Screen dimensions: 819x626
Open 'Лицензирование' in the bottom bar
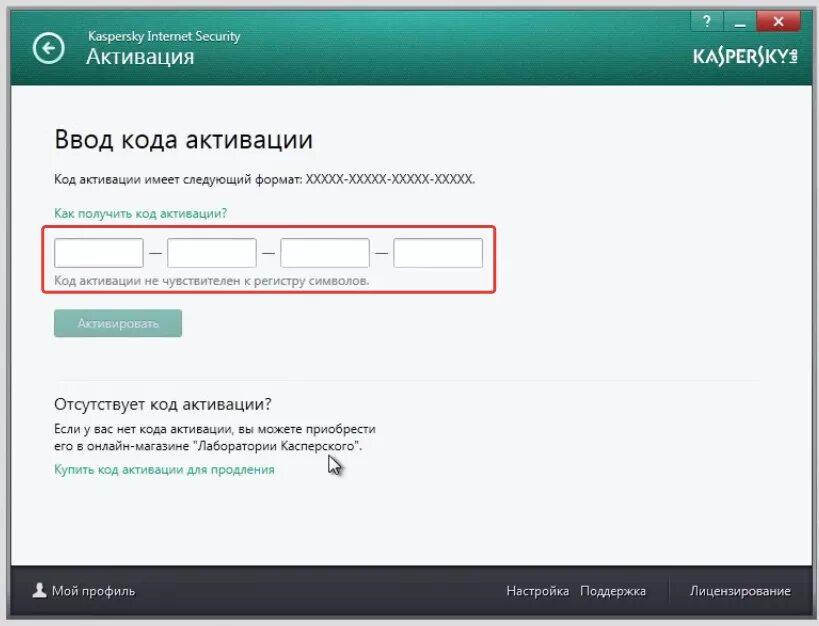[x=740, y=591]
